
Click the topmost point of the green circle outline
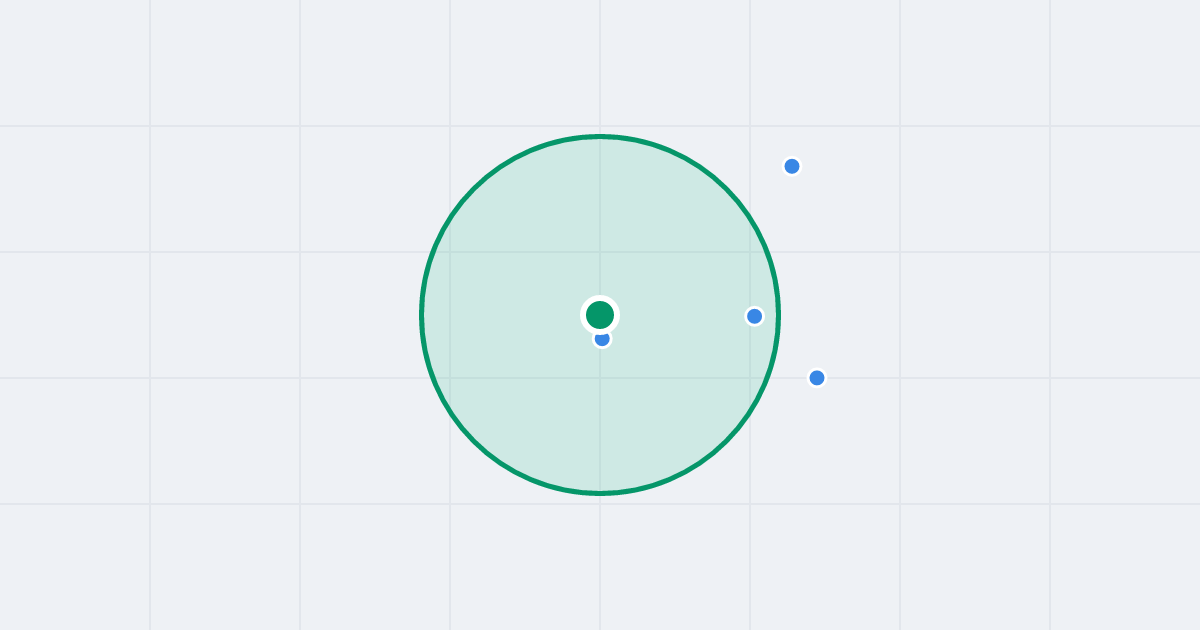point(600,136)
